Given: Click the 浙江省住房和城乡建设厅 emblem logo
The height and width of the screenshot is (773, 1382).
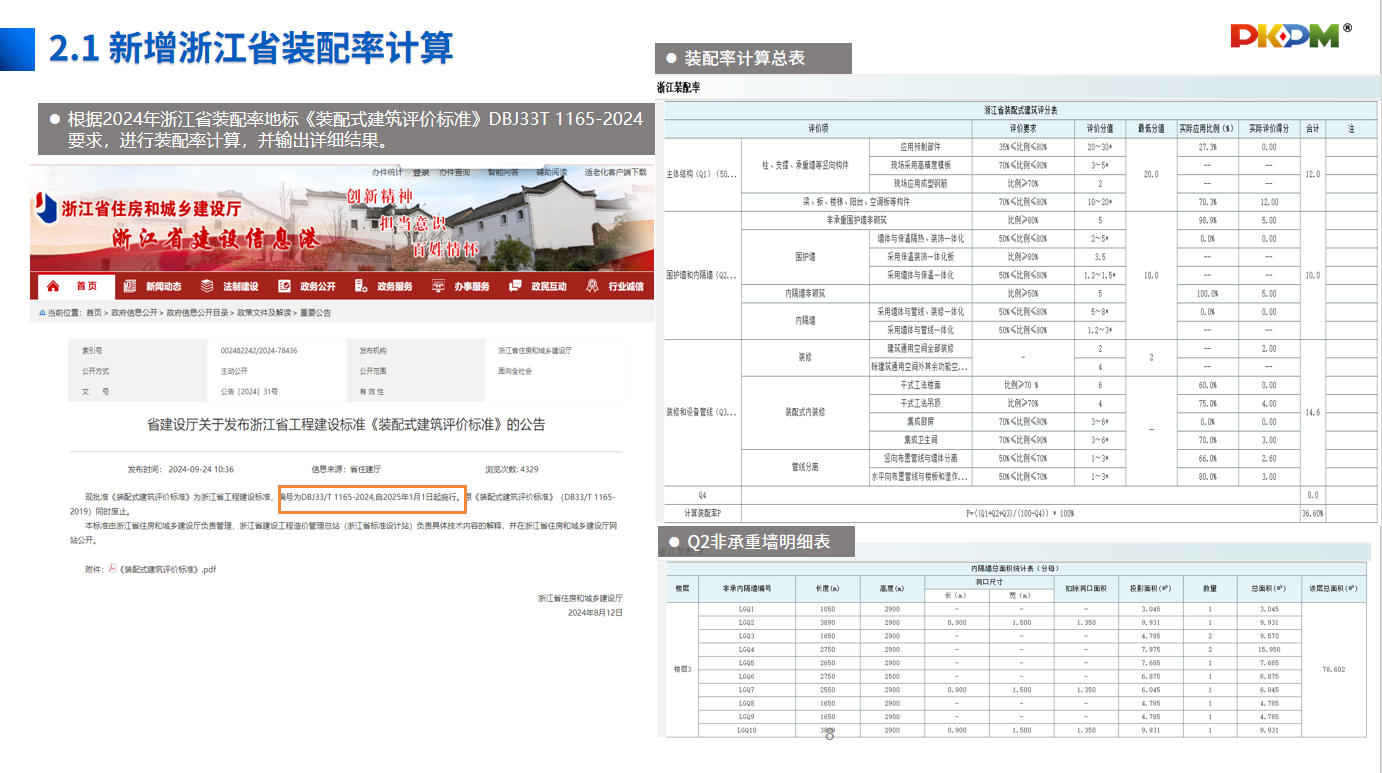Looking at the screenshot, I should 46,207.
